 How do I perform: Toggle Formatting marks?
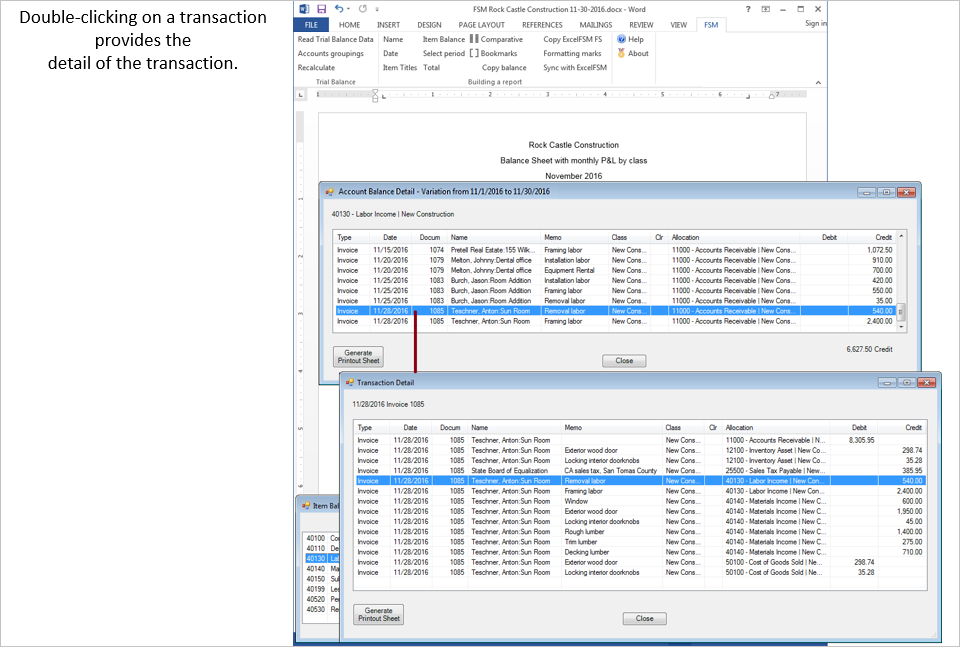pos(572,53)
